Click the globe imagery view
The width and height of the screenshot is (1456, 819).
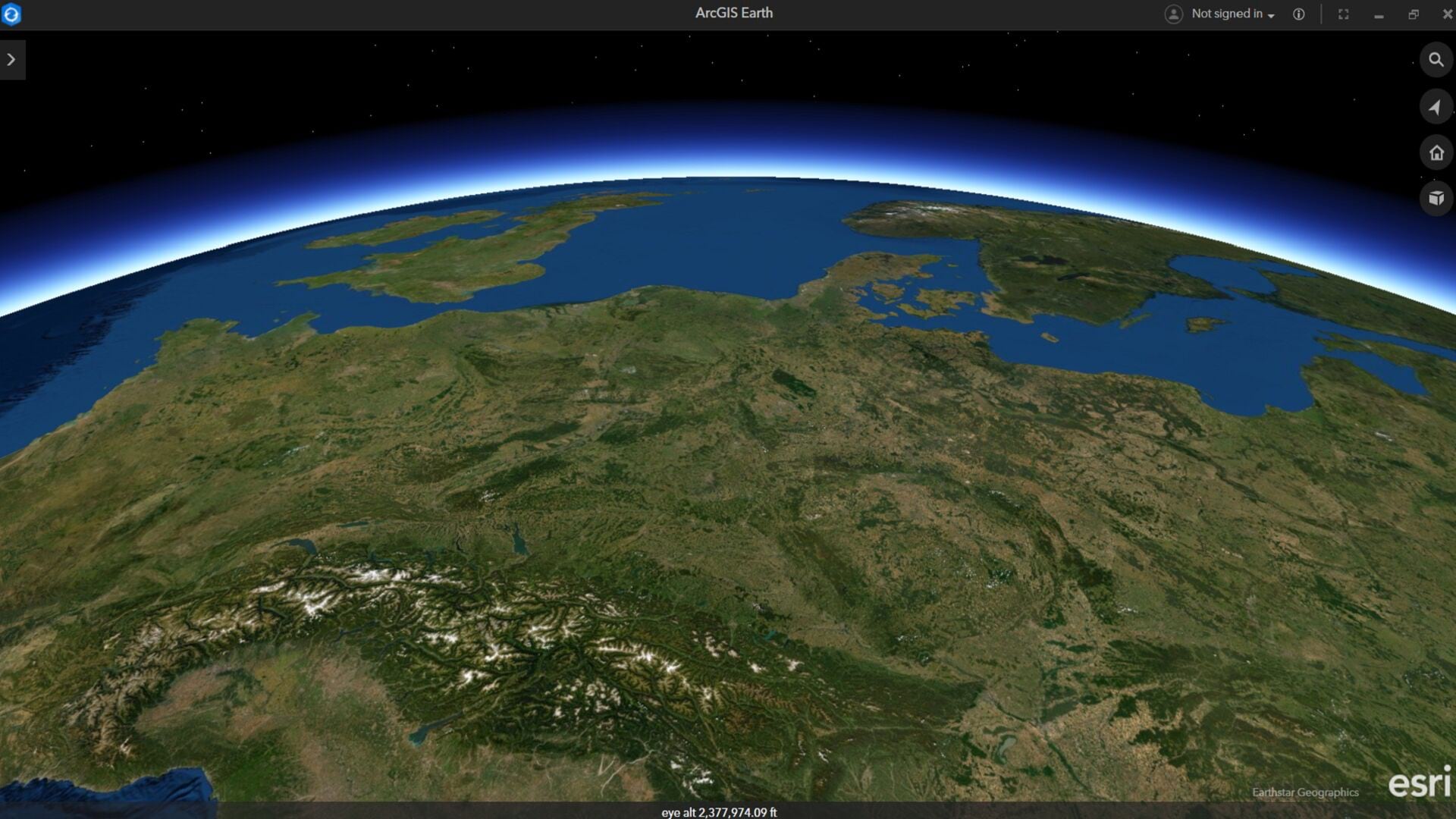(x=682, y=455)
